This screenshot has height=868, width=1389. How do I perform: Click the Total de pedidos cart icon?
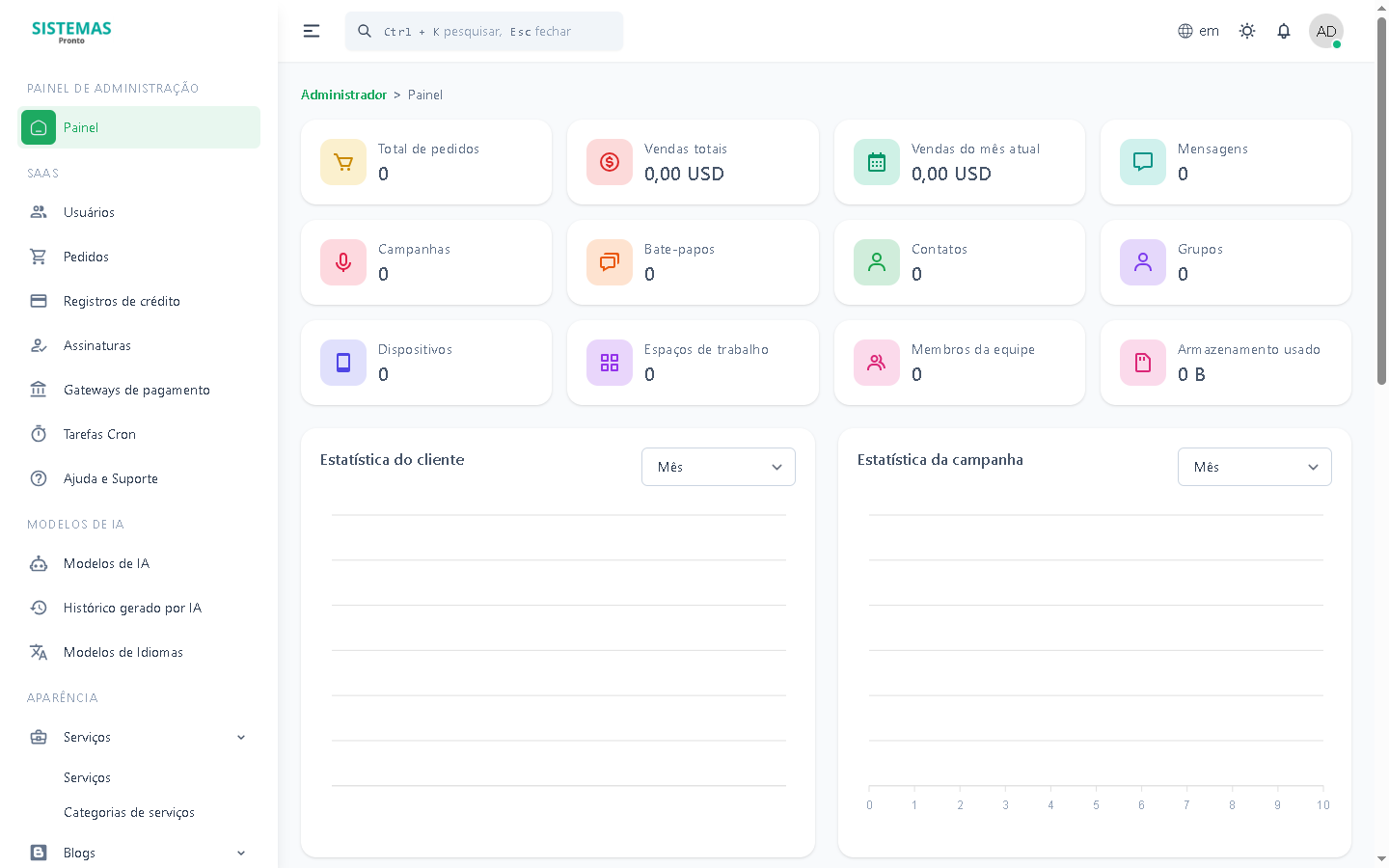pyautogui.click(x=343, y=162)
